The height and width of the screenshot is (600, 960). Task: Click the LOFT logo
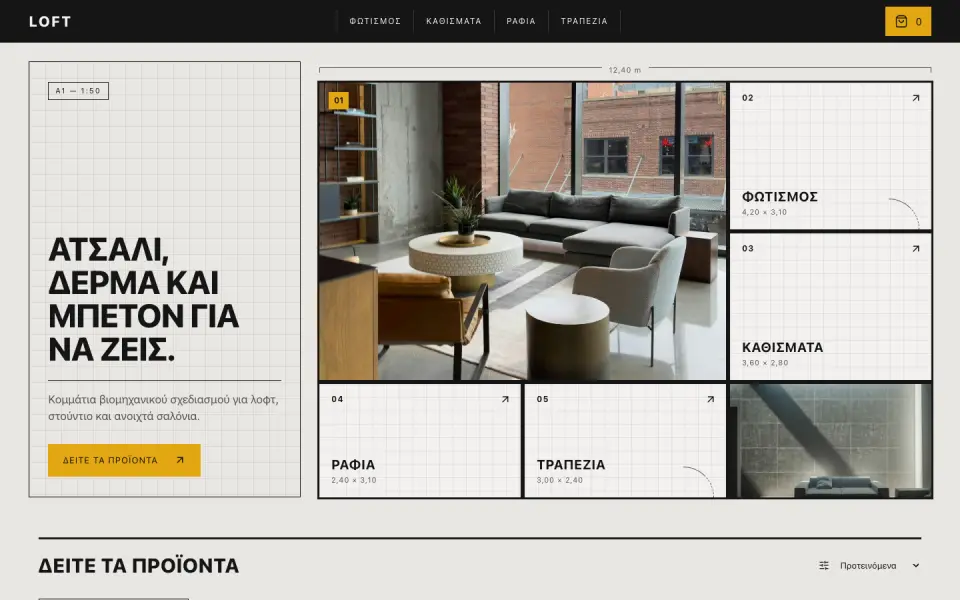click(50, 21)
